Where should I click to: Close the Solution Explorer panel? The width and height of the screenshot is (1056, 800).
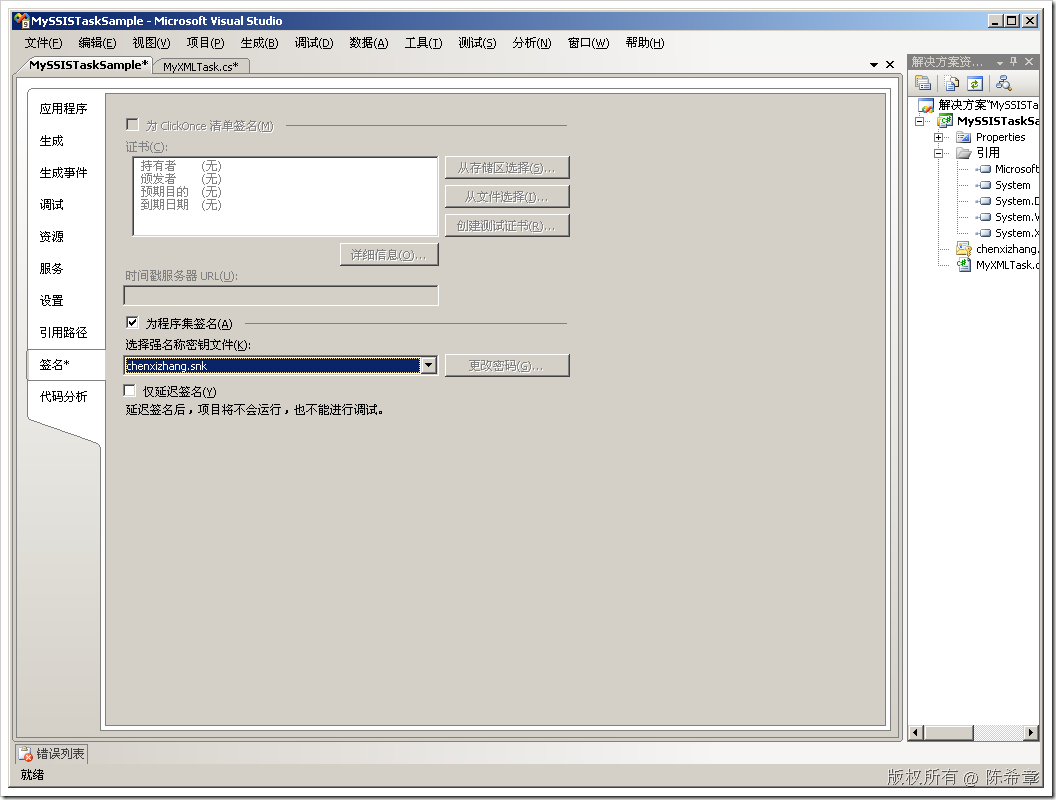[1028, 61]
